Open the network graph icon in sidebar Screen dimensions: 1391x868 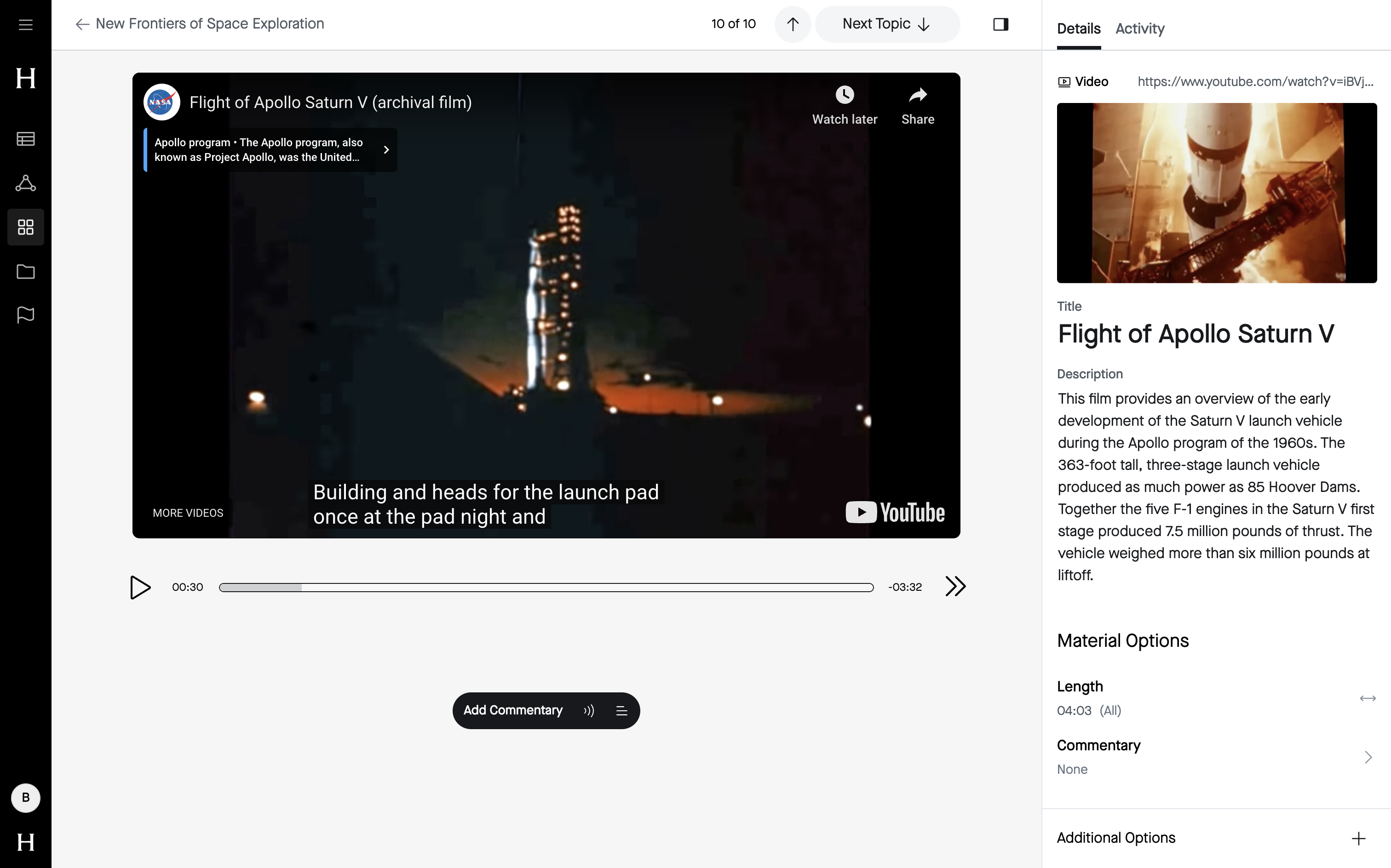coord(25,183)
